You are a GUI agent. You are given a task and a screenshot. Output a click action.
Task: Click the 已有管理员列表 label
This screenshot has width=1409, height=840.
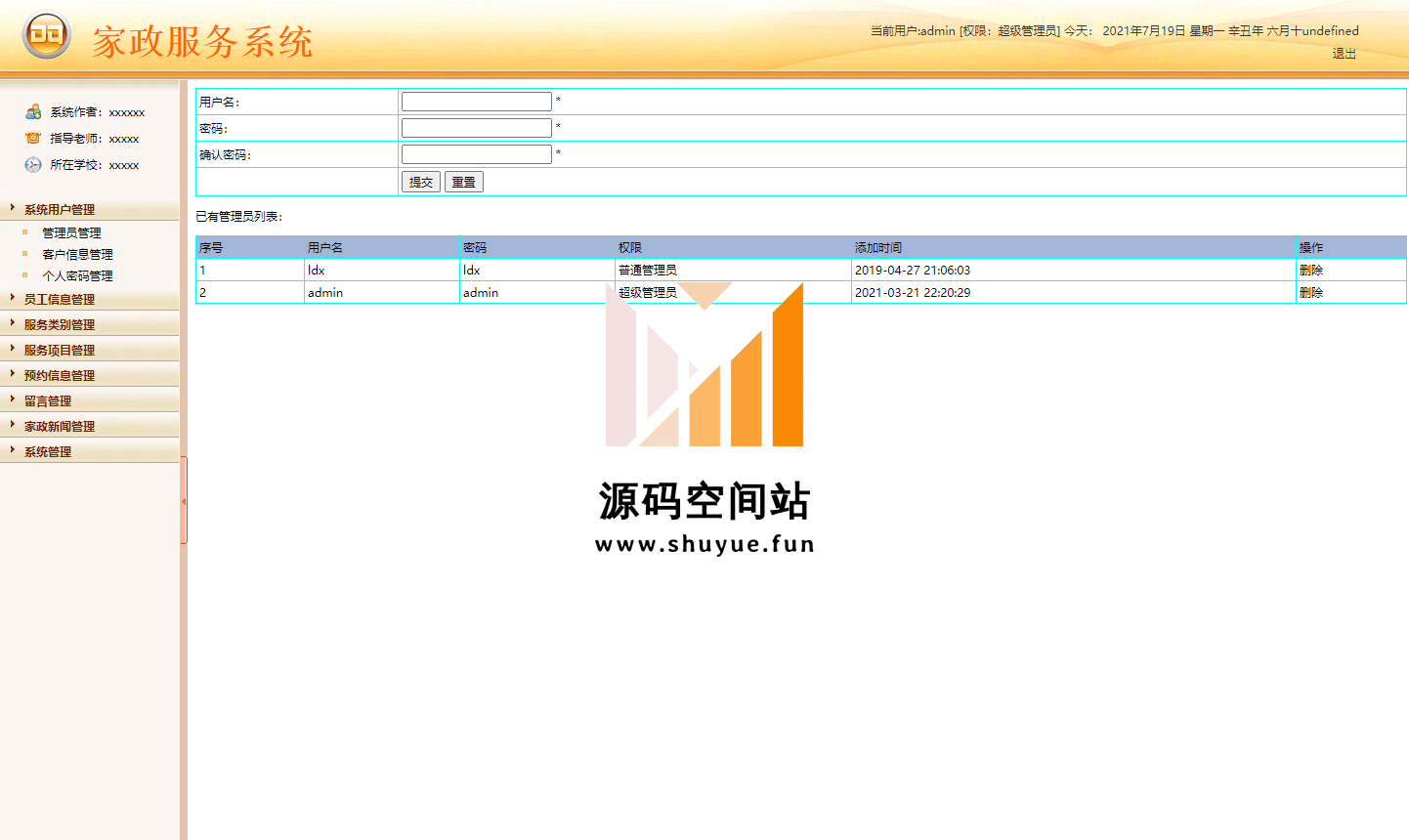point(239,216)
